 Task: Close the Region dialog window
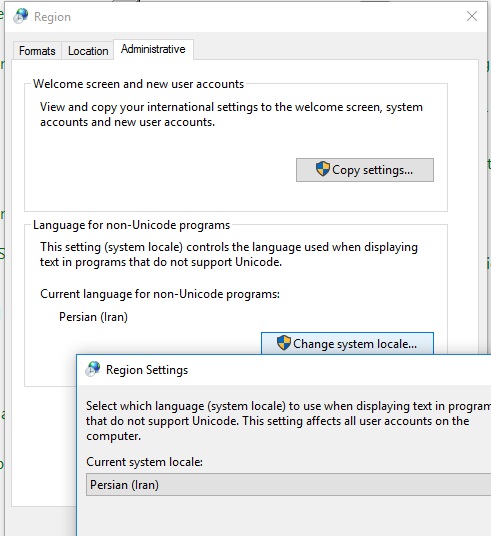472,16
